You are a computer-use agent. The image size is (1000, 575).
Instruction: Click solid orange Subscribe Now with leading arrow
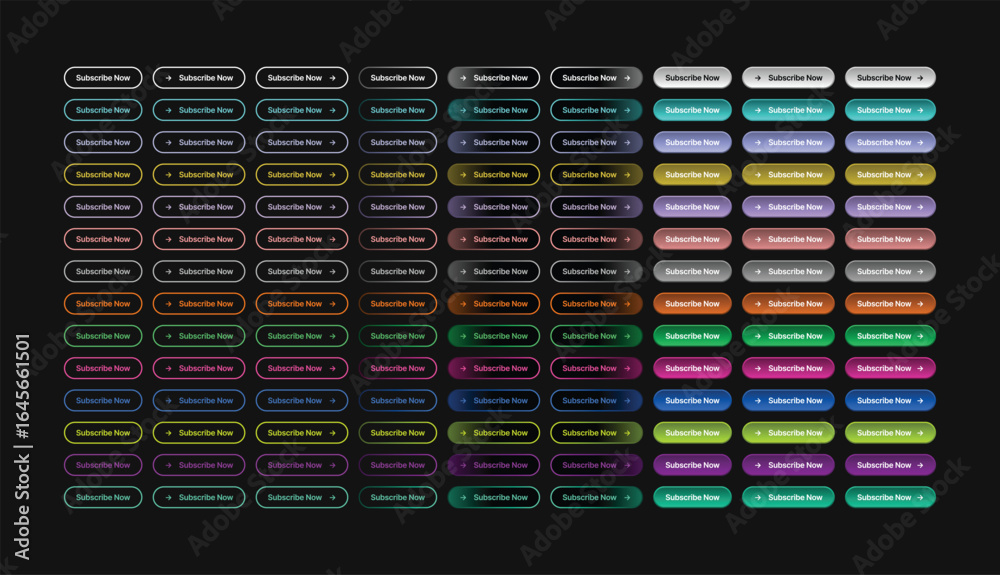click(x=788, y=303)
